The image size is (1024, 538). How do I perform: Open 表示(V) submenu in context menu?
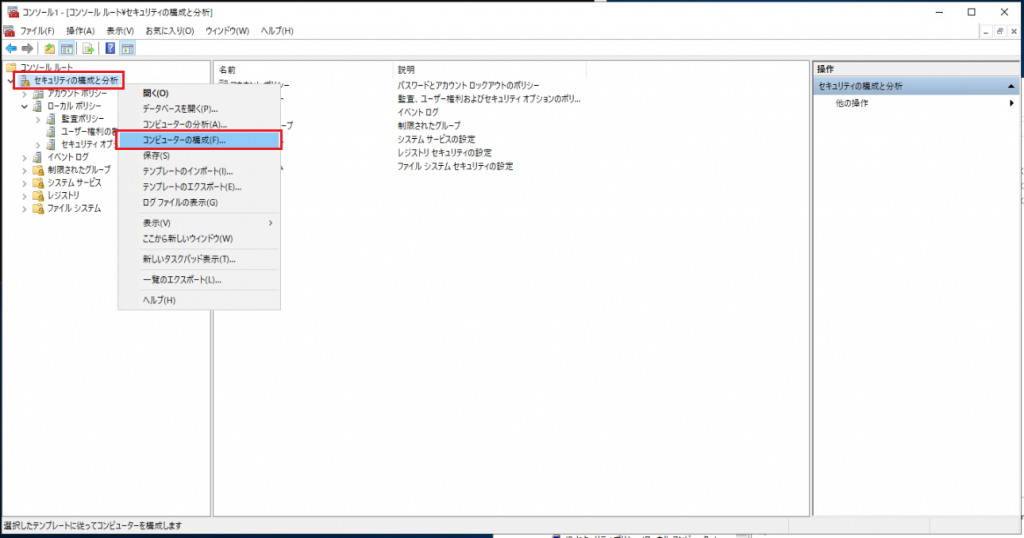[199, 223]
